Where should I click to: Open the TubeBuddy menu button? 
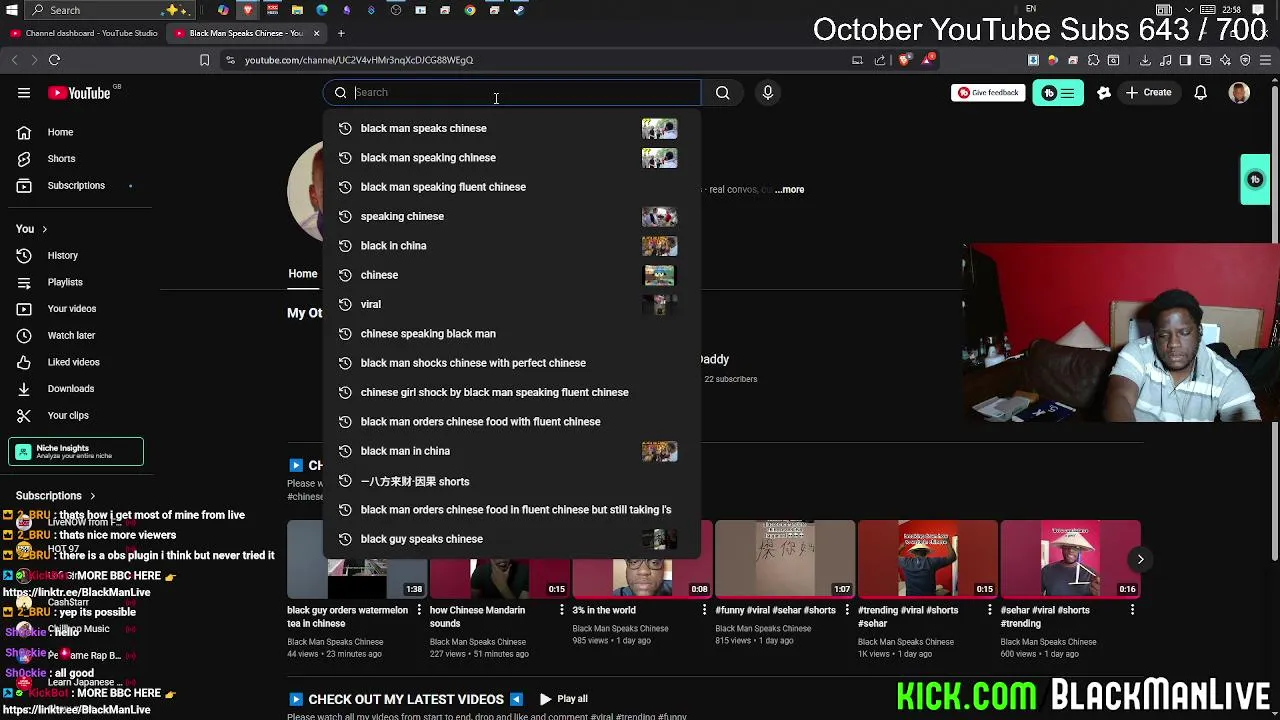(1058, 93)
